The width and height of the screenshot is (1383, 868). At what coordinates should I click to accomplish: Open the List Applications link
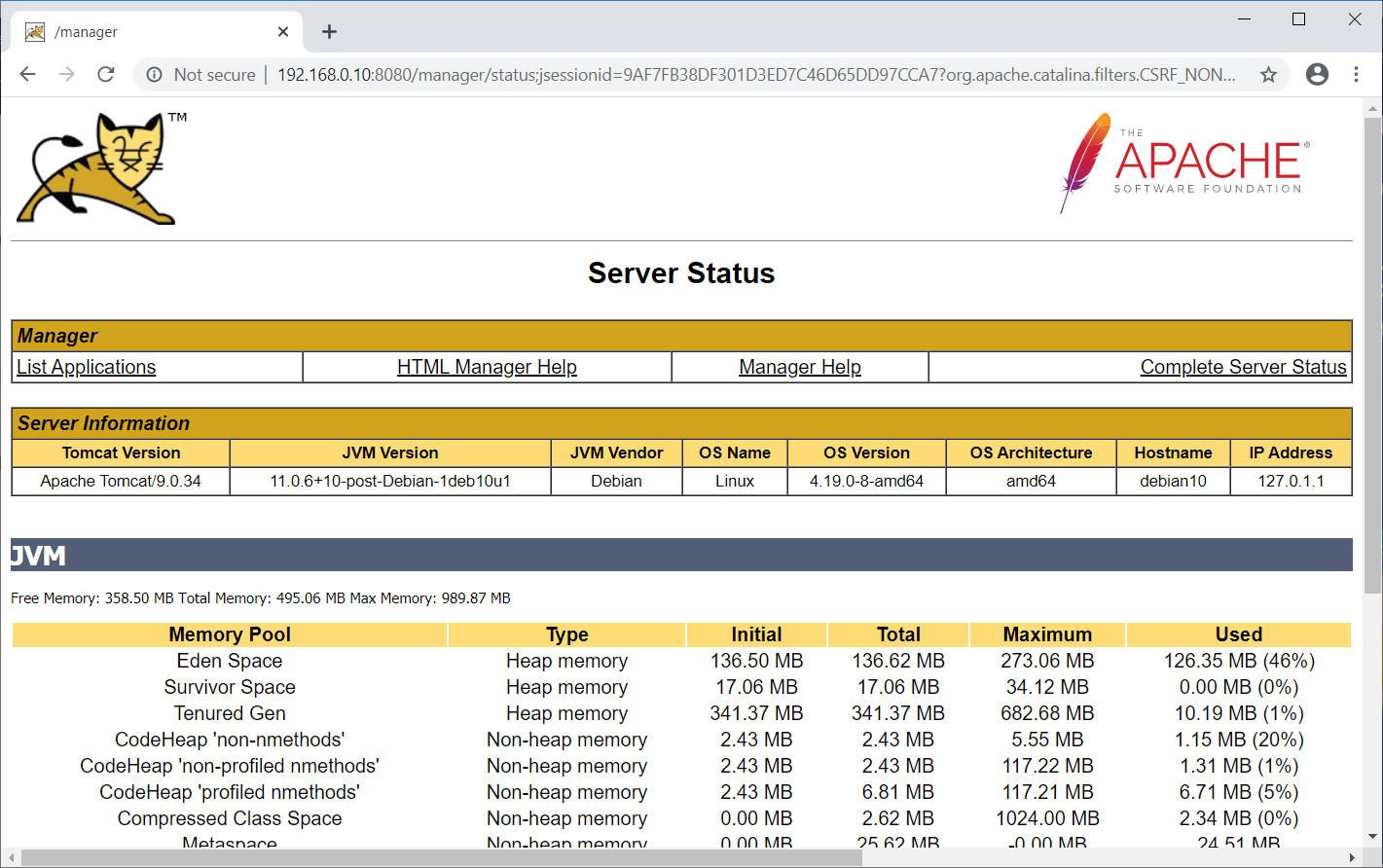86,367
